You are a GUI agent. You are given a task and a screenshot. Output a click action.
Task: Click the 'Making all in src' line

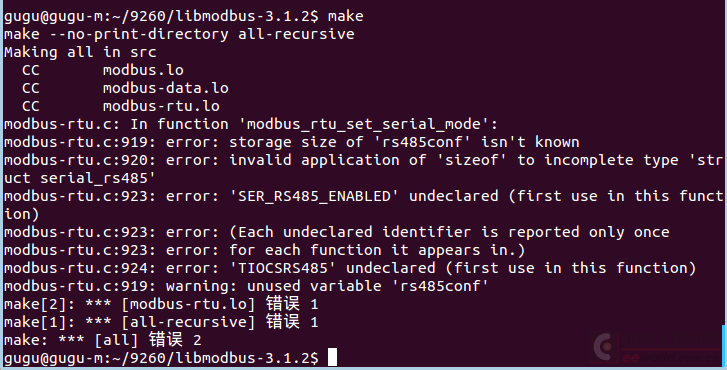pyautogui.click(x=80, y=52)
